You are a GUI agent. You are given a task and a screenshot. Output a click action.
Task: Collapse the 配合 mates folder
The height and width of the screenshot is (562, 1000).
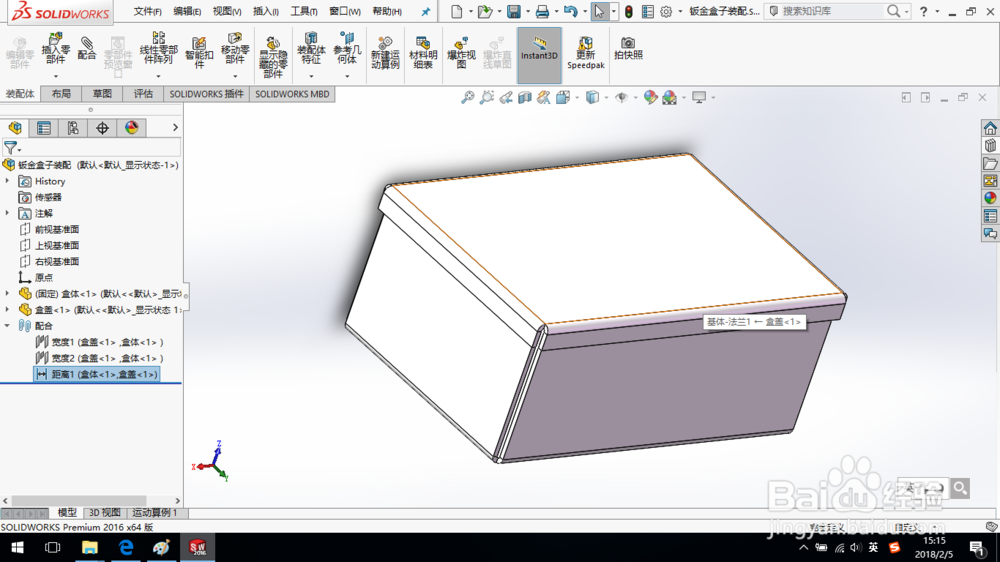pyautogui.click(x=8, y=325)
